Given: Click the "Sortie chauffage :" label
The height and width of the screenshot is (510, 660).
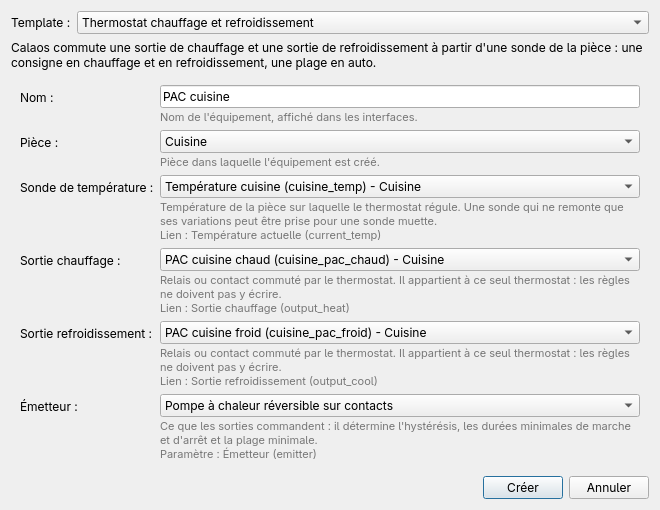Looking at the screenshot, I should [70, 261].
